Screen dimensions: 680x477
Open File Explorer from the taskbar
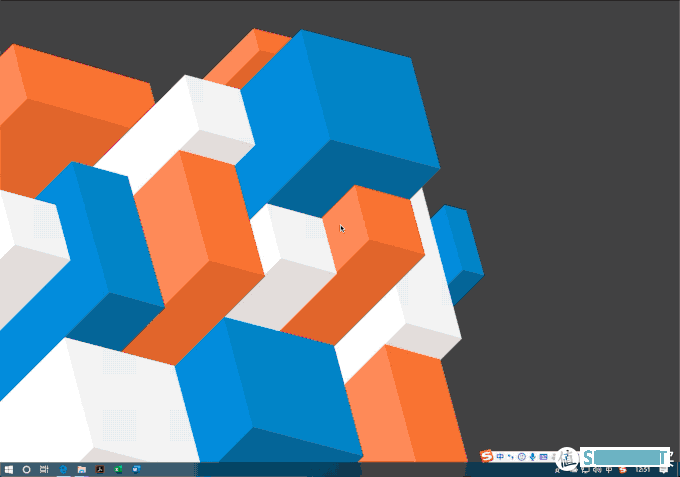point(82,469)
